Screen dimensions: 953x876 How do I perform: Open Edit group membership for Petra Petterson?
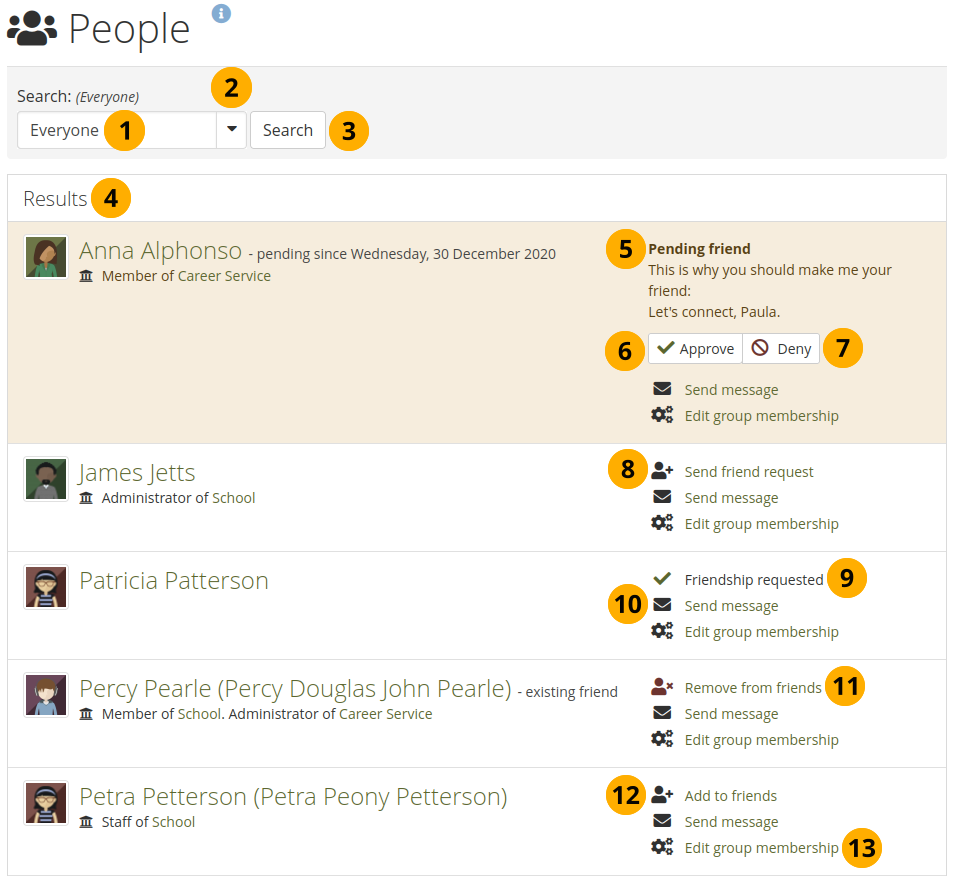(x=761, y=848)
